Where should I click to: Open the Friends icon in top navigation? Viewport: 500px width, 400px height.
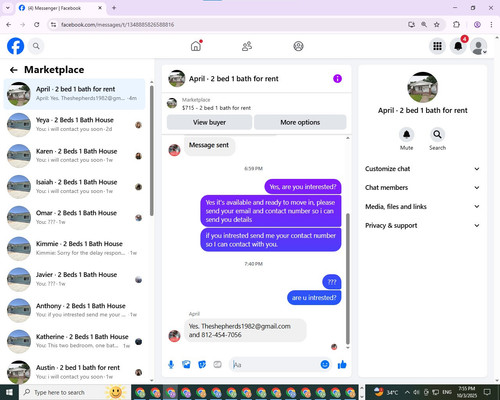(x=247, y=46)
